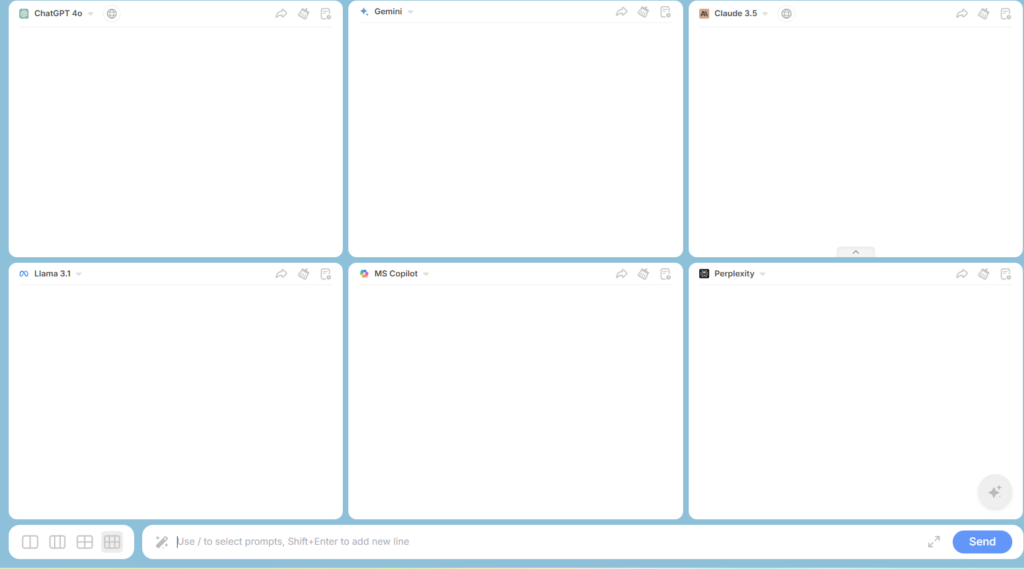Open the Claude 3.5 model dropdown
The width and height of the screenshot is (1024, 569).
(765, 14)
